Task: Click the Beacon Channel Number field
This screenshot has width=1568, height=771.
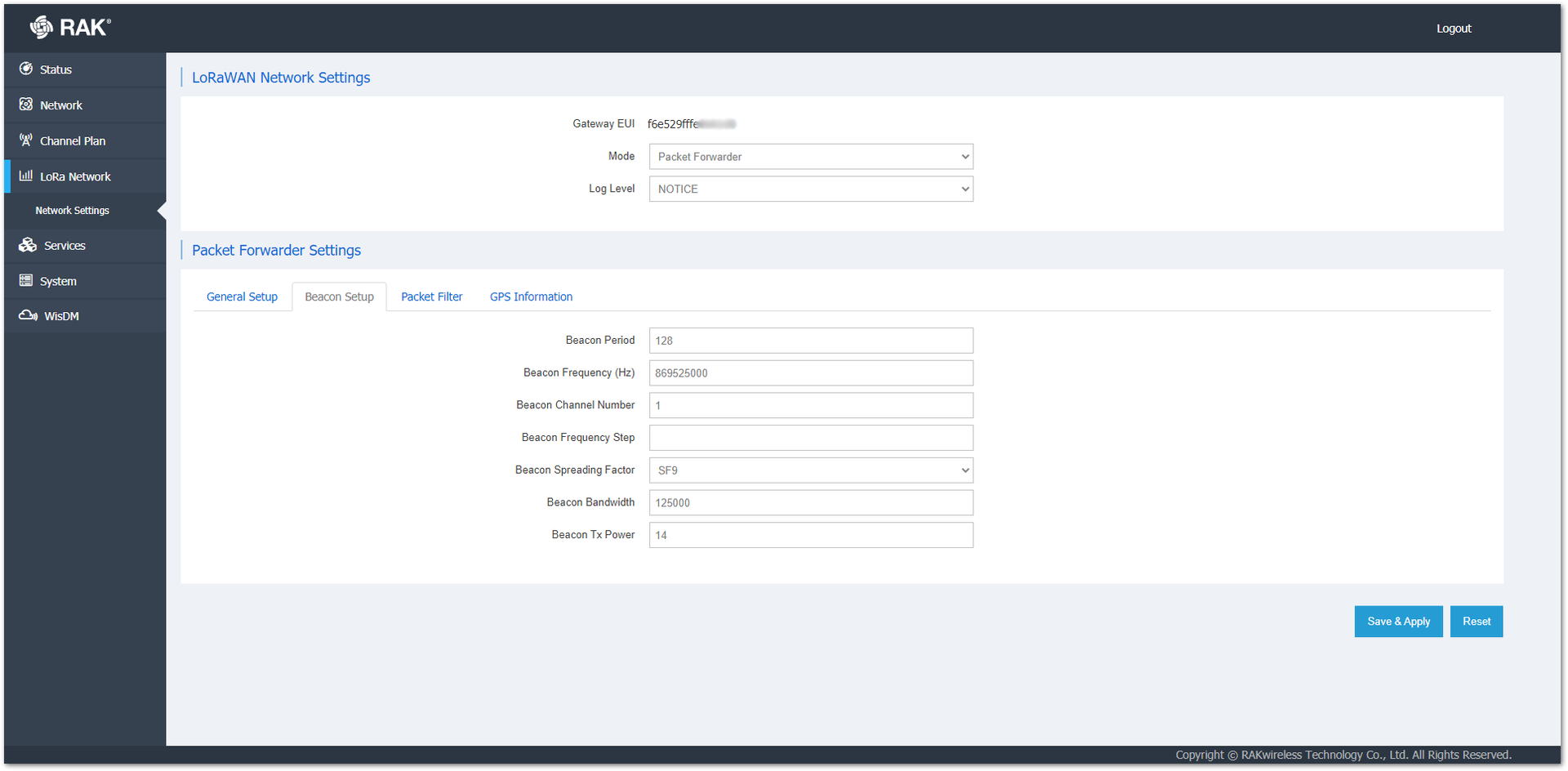Action: [811, 406]
